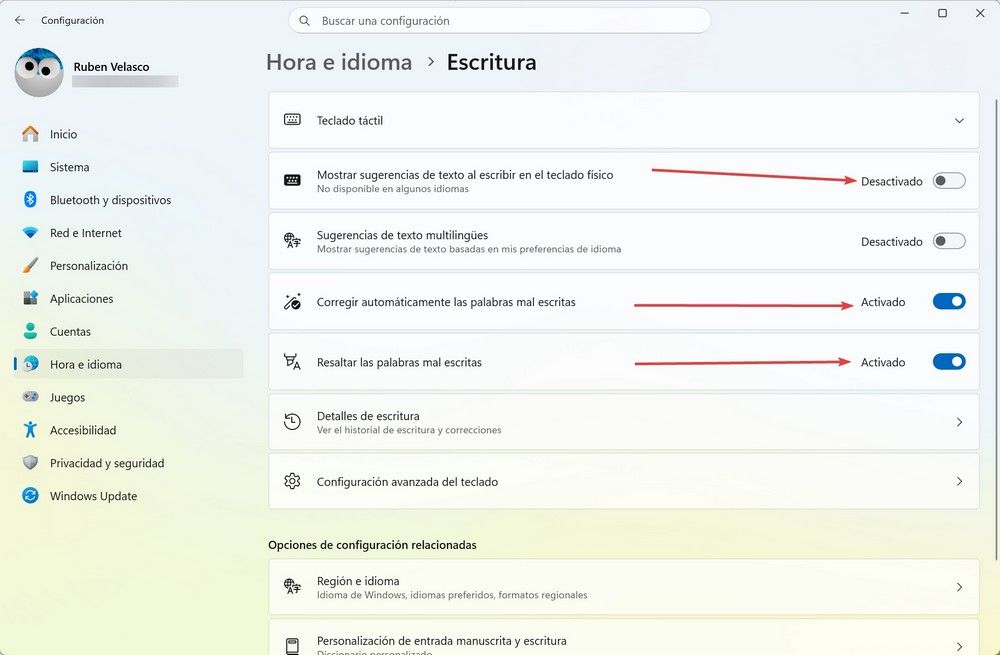Enable Mostrar sugerencias de texto toggle

(x=948, y=181)
